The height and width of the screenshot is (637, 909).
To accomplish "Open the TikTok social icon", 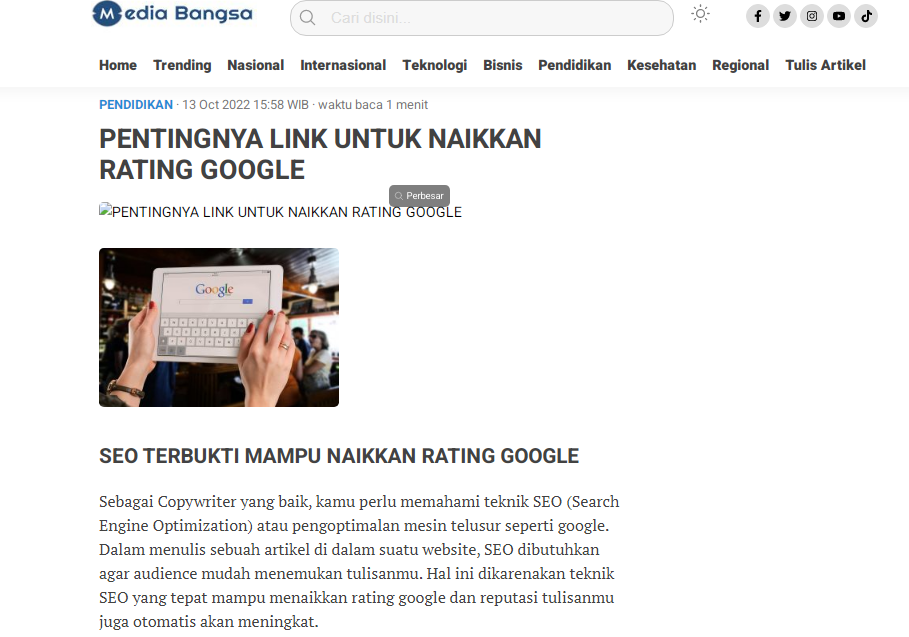I will click(x=866, y=16).
